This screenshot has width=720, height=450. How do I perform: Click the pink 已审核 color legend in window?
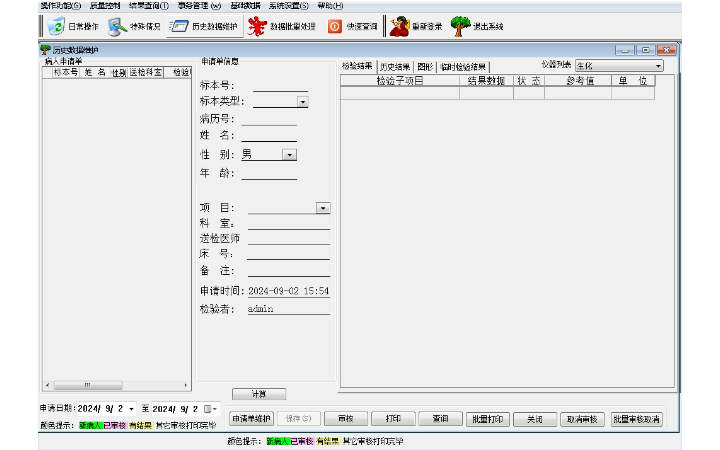114,426
